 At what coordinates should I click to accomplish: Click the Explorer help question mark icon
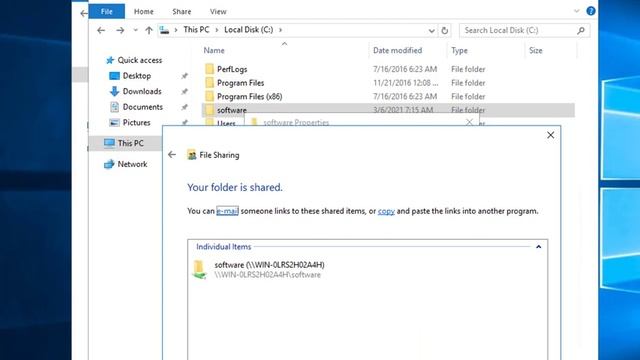(x=591, y=11)
